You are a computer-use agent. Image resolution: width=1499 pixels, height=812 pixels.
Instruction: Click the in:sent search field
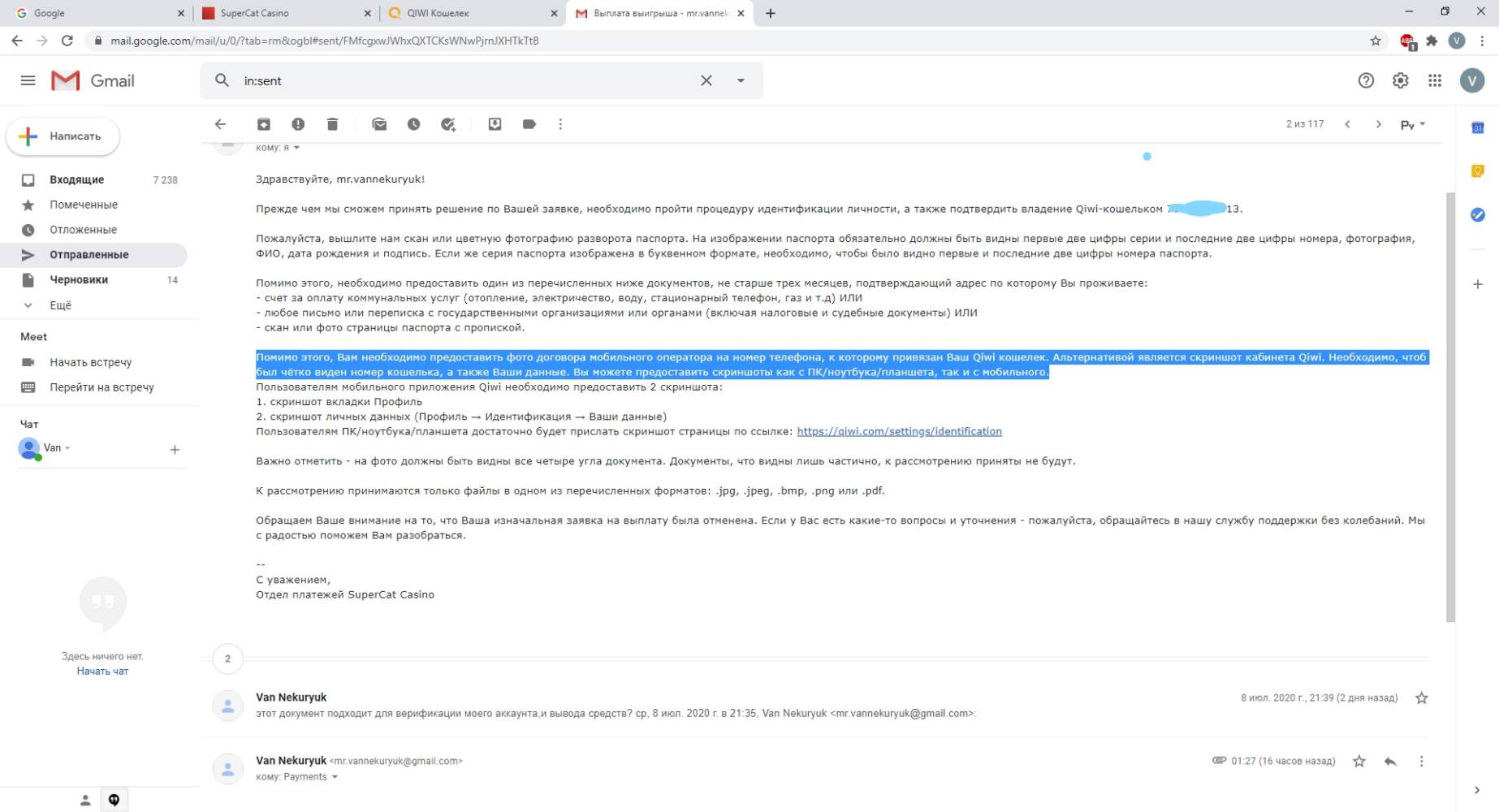[467, 80]
